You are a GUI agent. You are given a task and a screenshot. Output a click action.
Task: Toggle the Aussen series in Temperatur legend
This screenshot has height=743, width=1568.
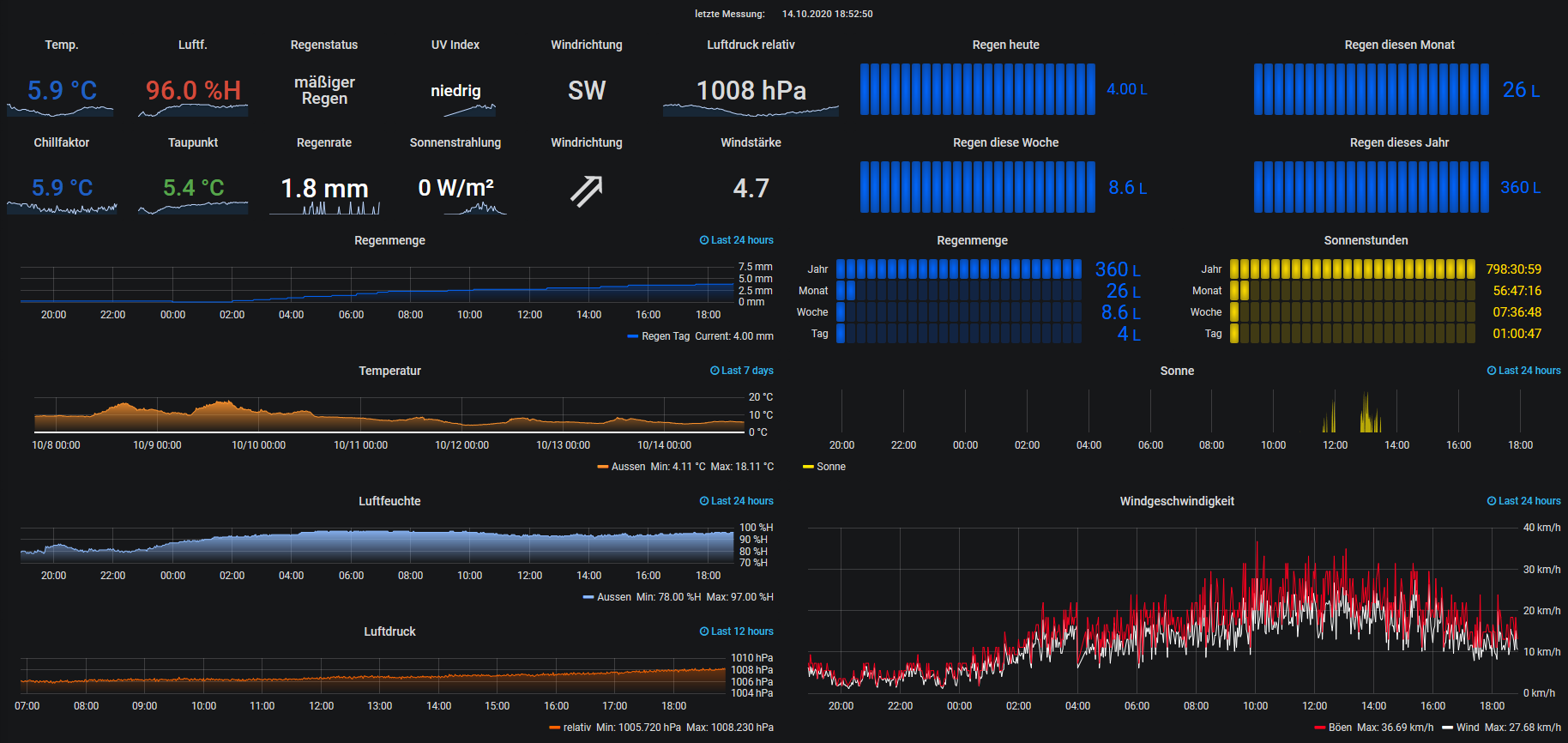[x=628, y=467]
